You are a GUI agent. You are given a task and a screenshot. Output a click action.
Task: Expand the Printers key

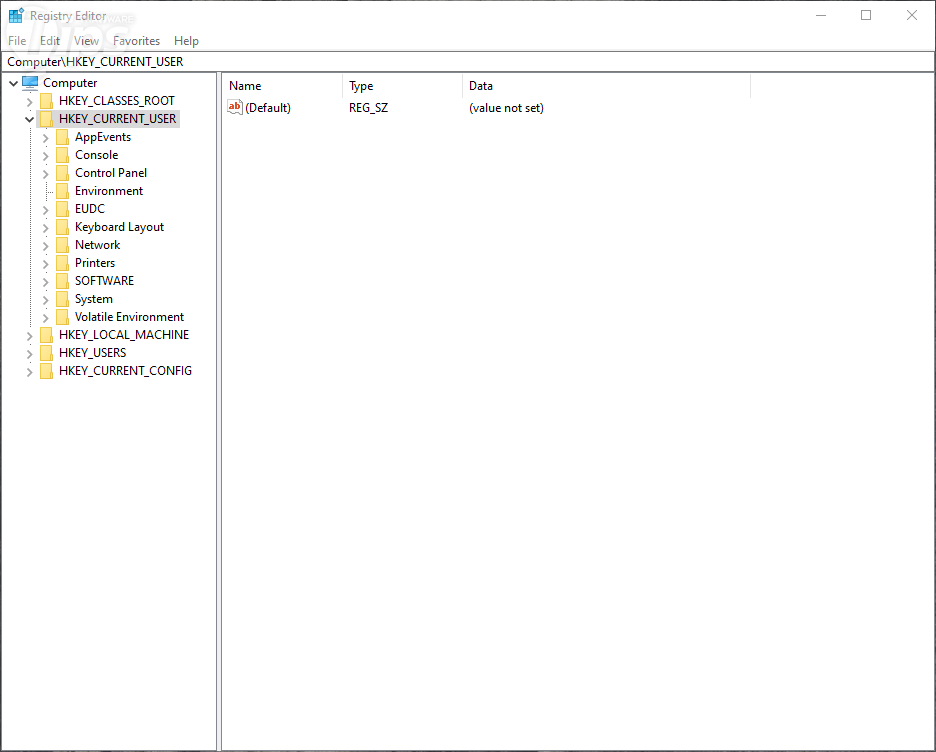pyautogui.click(x=45, y=263)
